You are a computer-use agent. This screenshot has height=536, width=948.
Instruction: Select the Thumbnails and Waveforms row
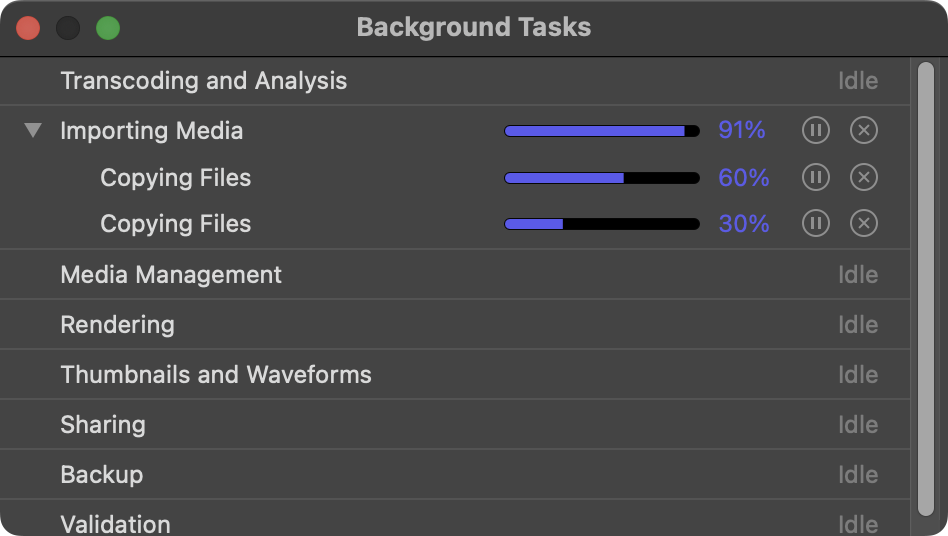pyautogui.click(x=216, y=375)
